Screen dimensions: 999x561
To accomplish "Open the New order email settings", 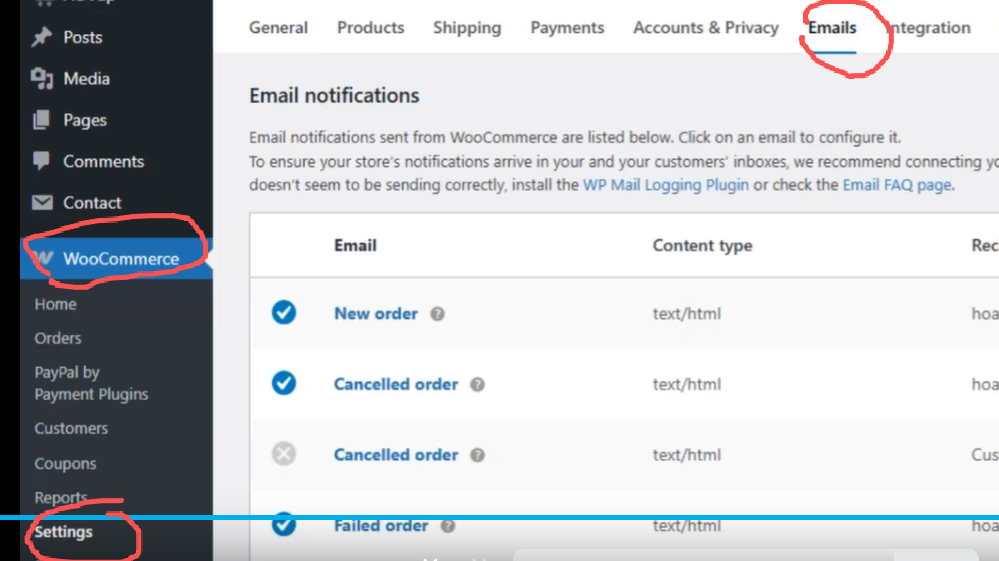I will point(376,313).
